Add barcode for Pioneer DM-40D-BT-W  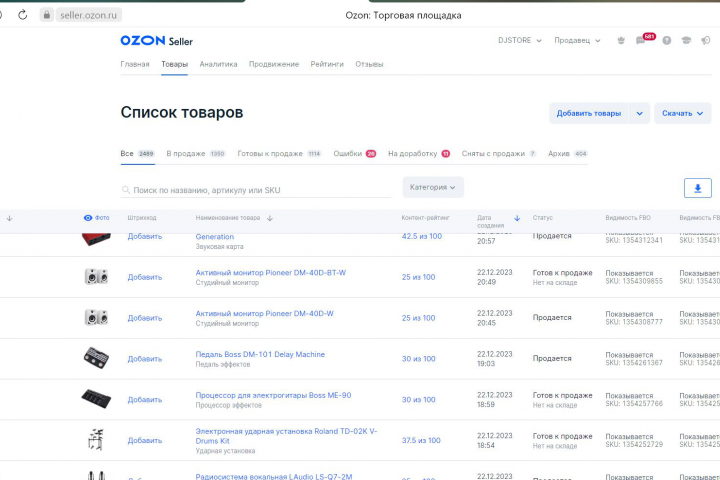145,277
